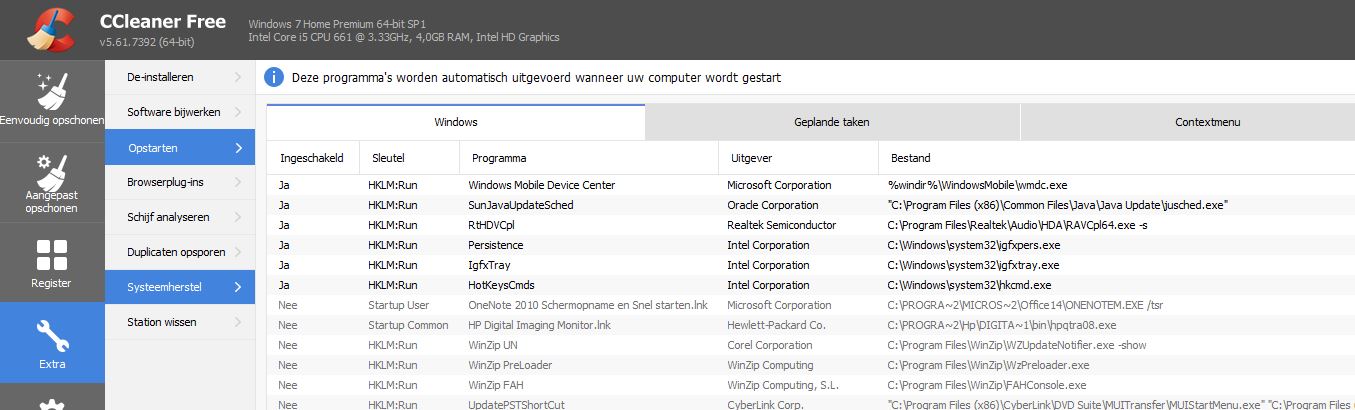
Task: Open Aangepast opschonen gear-broom icon
Action: coord(51,170)
